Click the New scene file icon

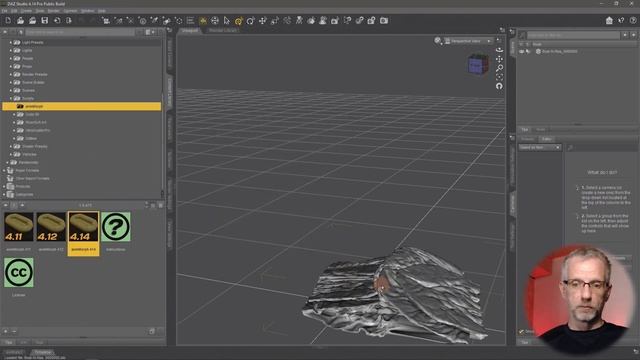click(x=8, y=20)
